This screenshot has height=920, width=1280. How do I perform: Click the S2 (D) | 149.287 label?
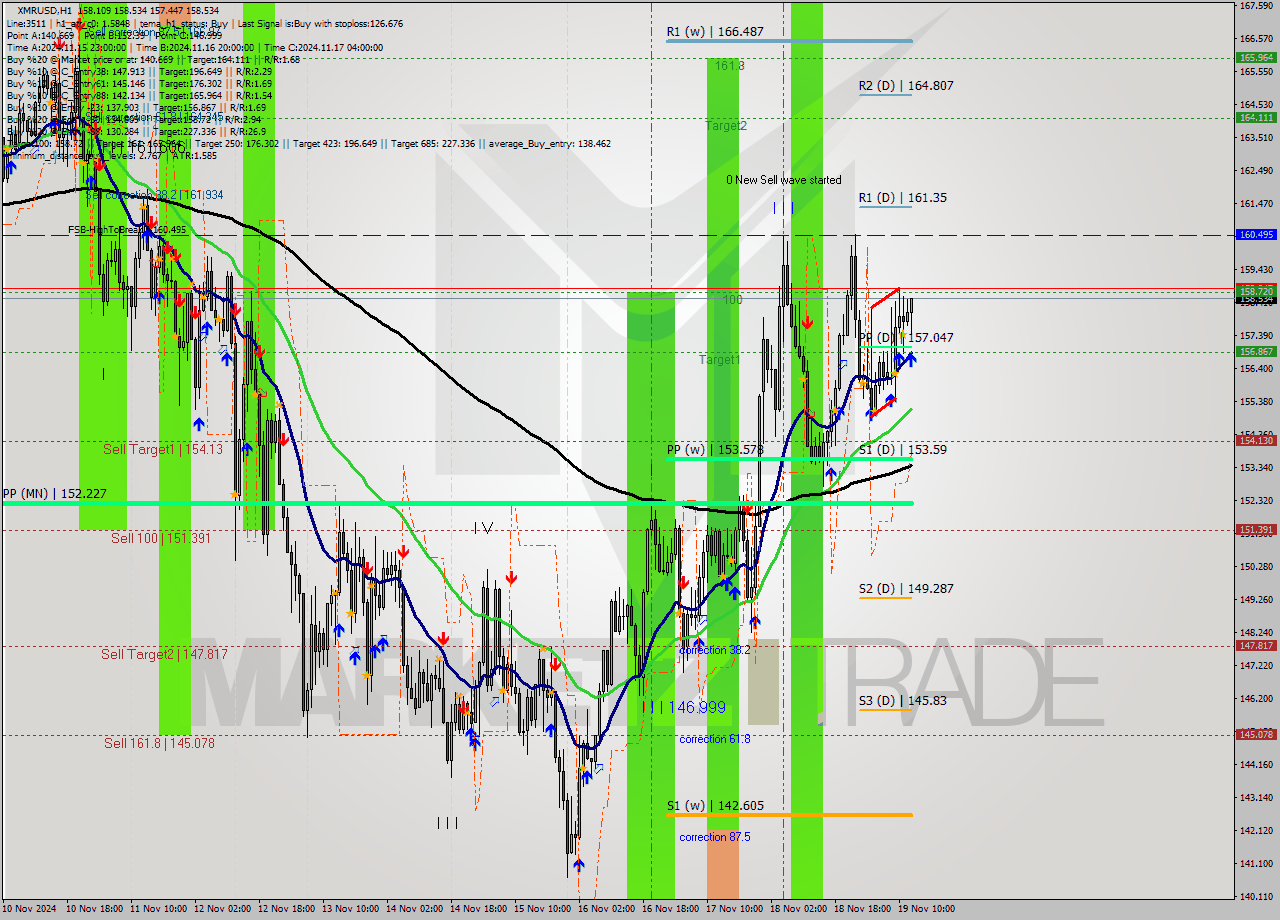pos(906,589)
